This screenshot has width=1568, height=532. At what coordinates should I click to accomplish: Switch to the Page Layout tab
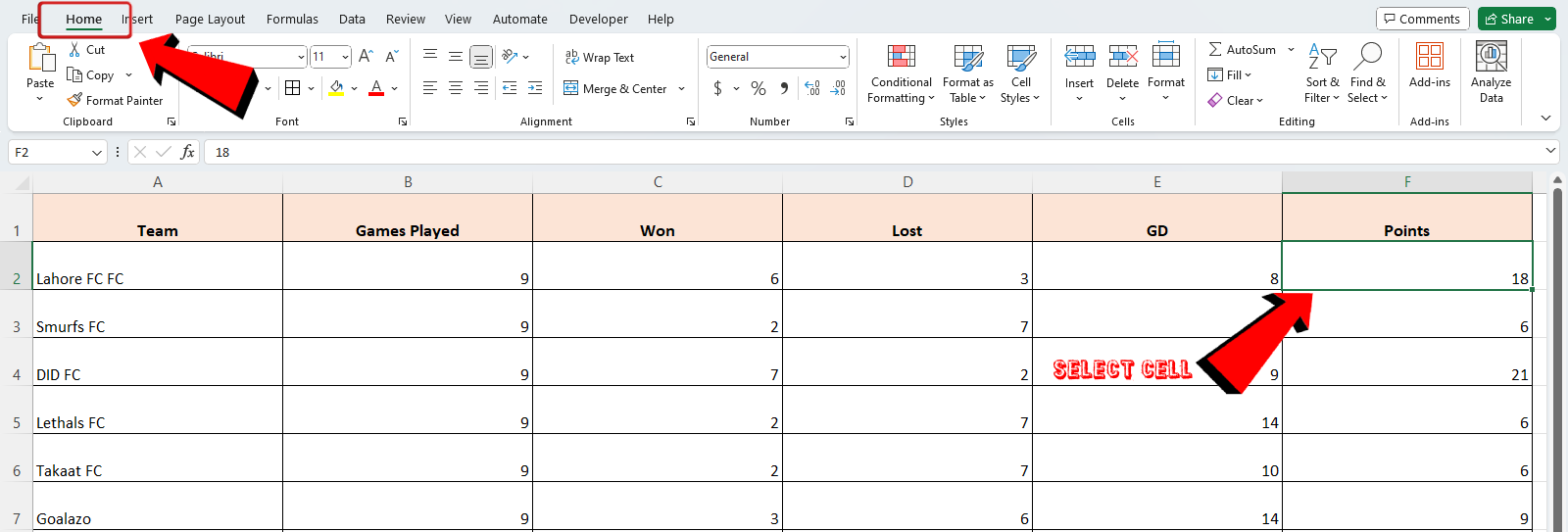210,19
